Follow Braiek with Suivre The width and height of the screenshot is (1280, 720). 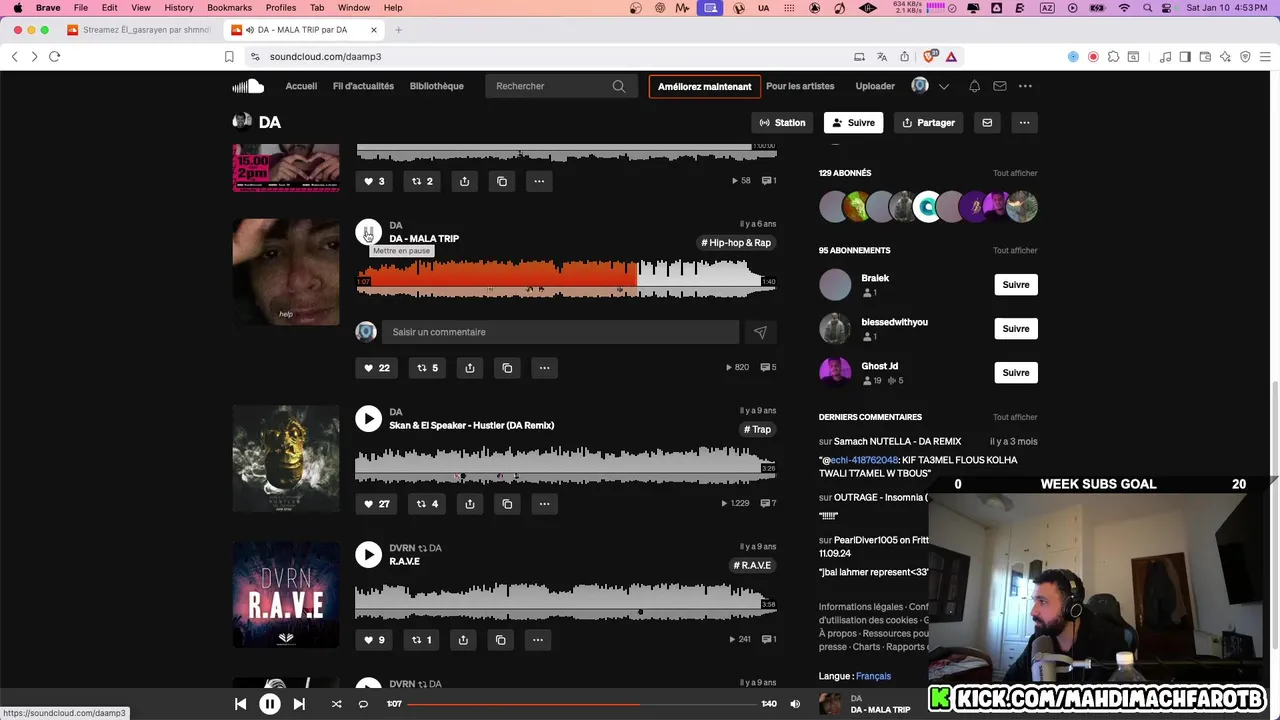(x=1015, y=285)
